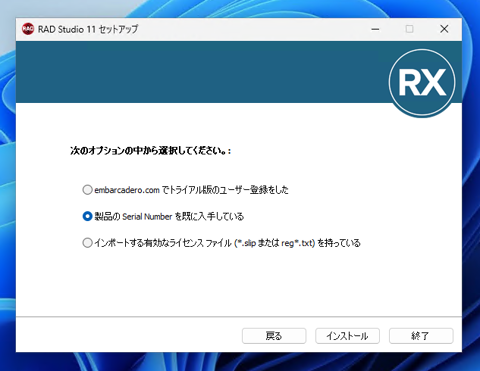Close the RAD Studio 11 setup window

[444, 29]
